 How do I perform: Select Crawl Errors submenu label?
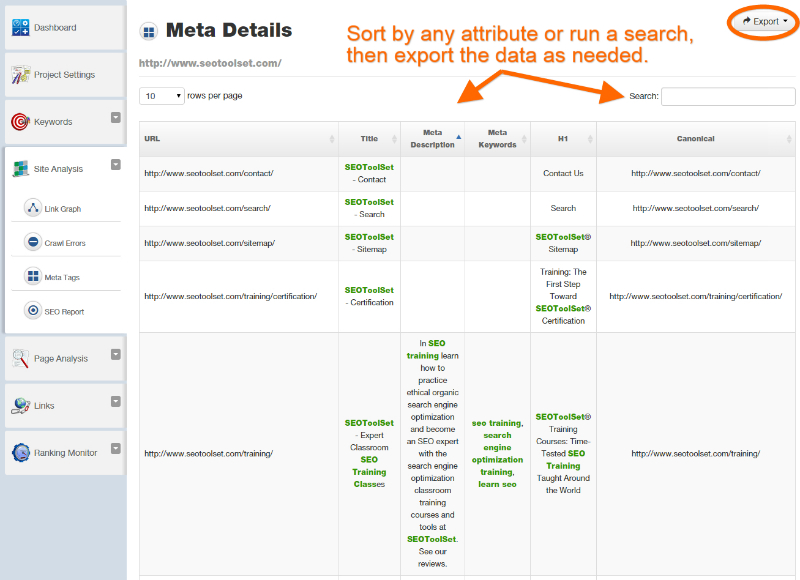click(x=65, y=243)
